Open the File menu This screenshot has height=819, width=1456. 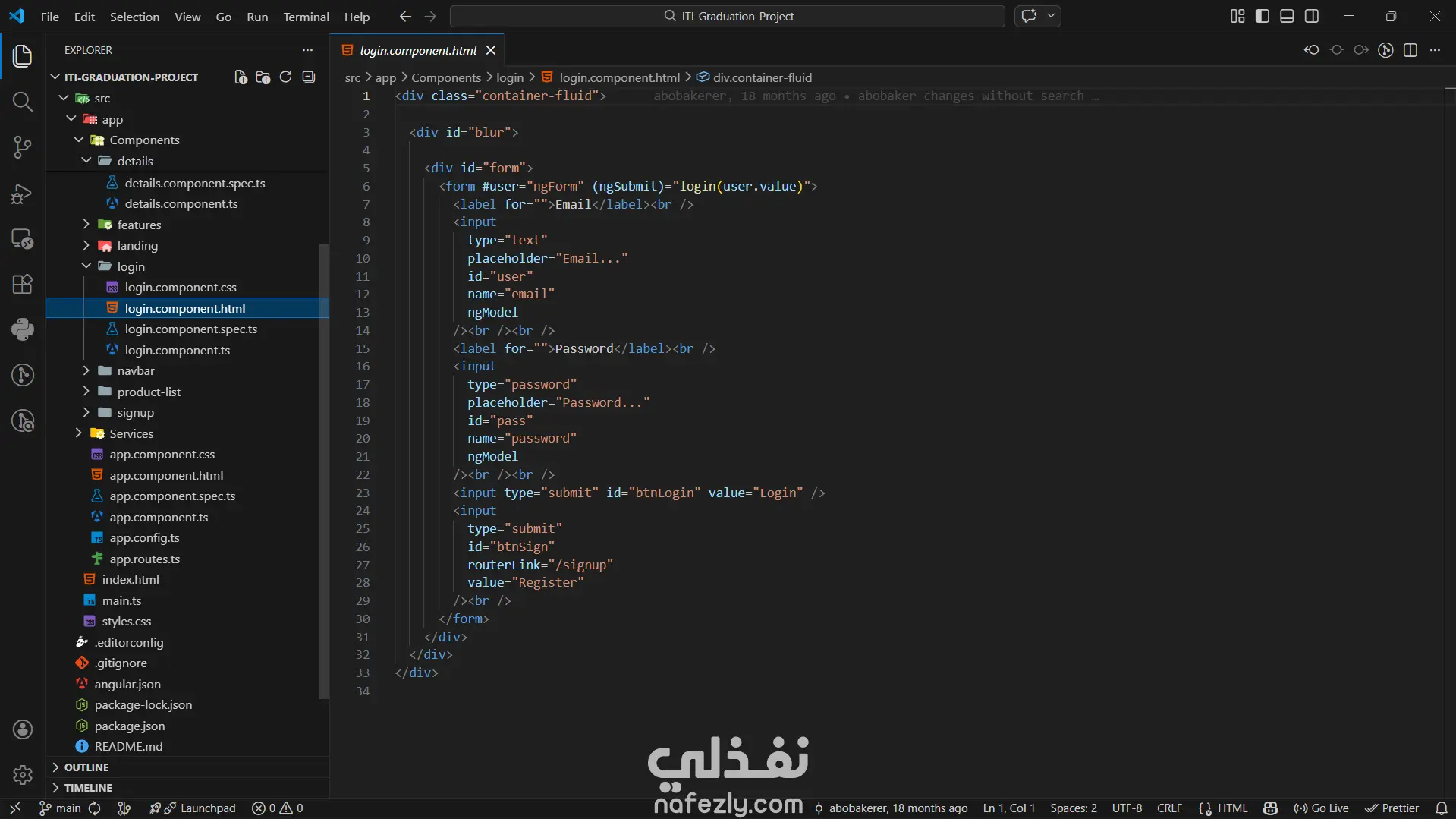[x=50, y=17]
